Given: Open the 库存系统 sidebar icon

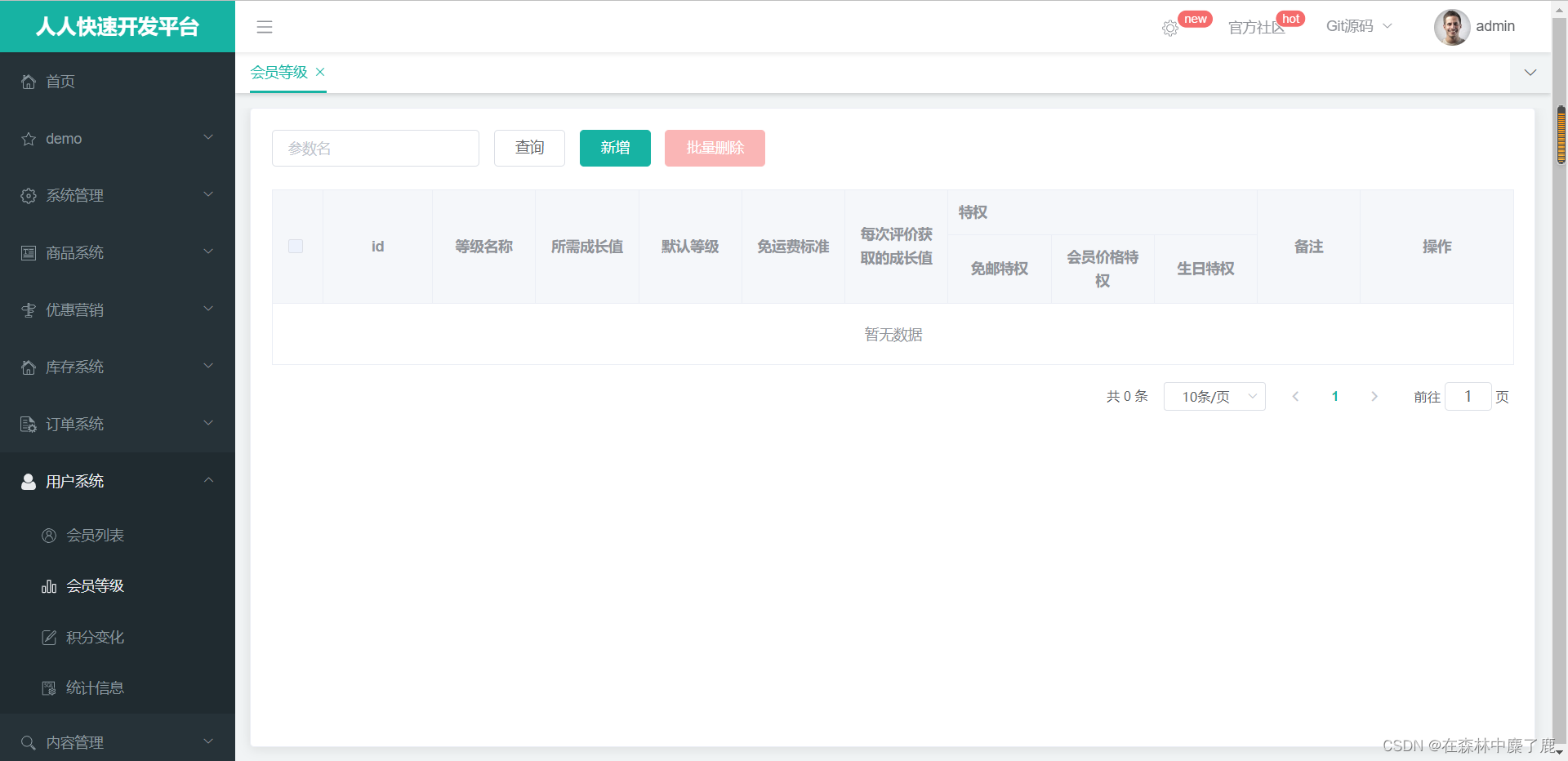Looking at the screenshot, I should coord(27,367).
